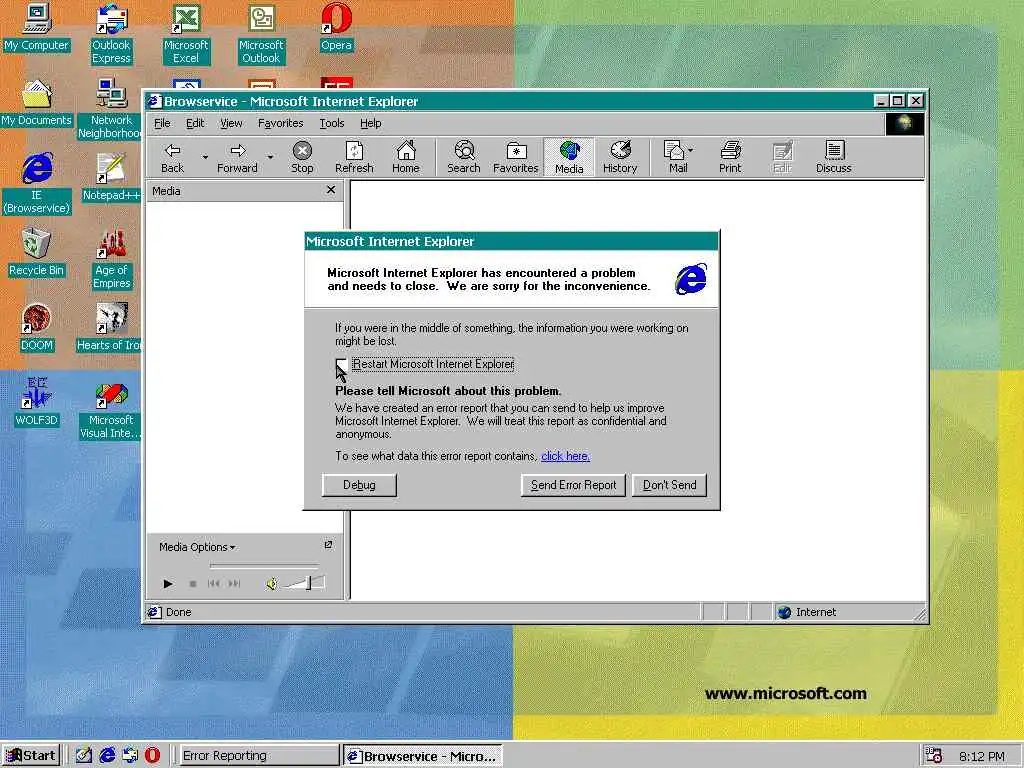1024x768 pixels.
Task: Click the Debug button
Action: (x=359, y=485)
